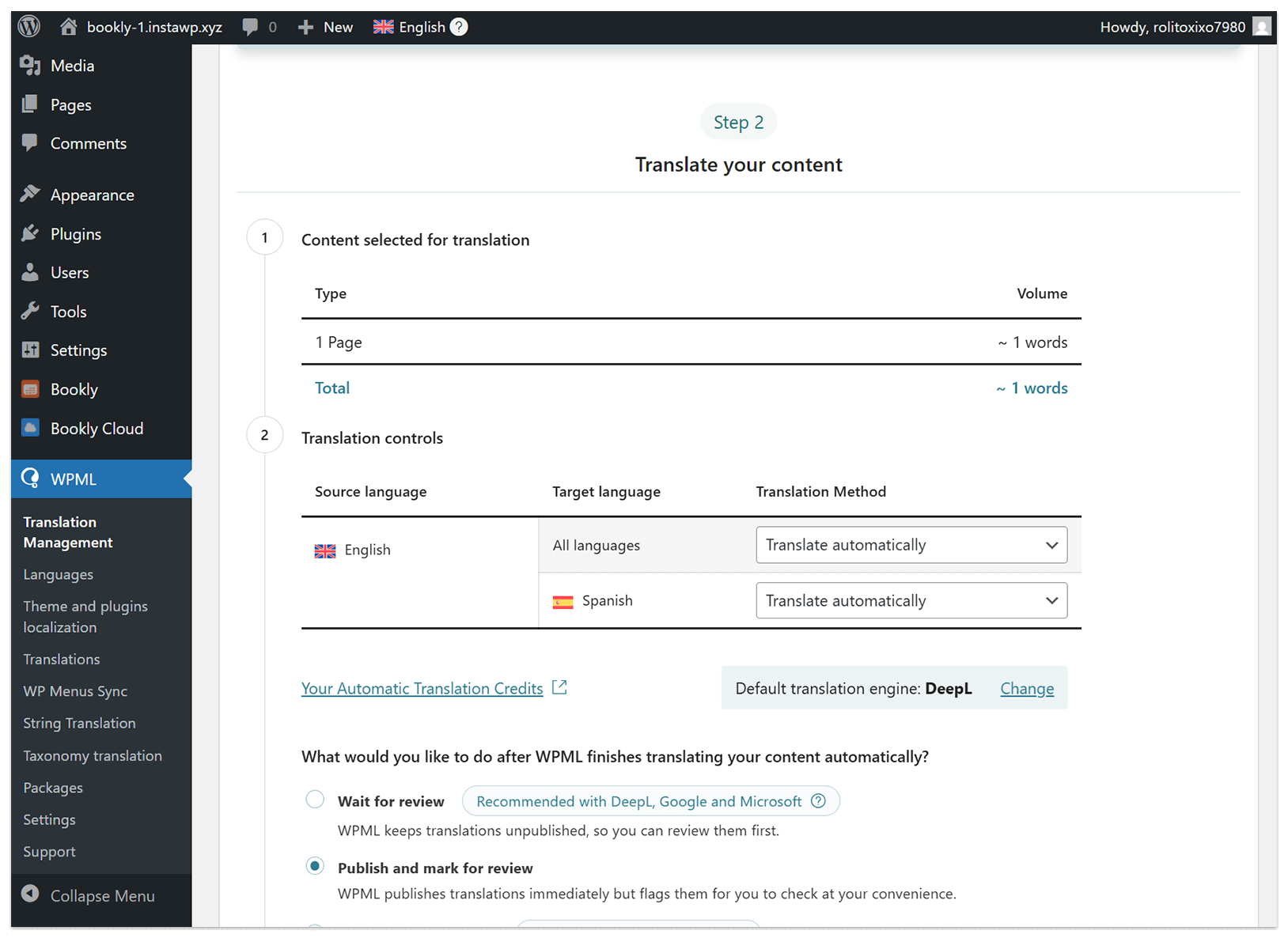Open String Translation submenu
The width and height of the screenshot is (1288, 938).
click(x=79, y=723)
